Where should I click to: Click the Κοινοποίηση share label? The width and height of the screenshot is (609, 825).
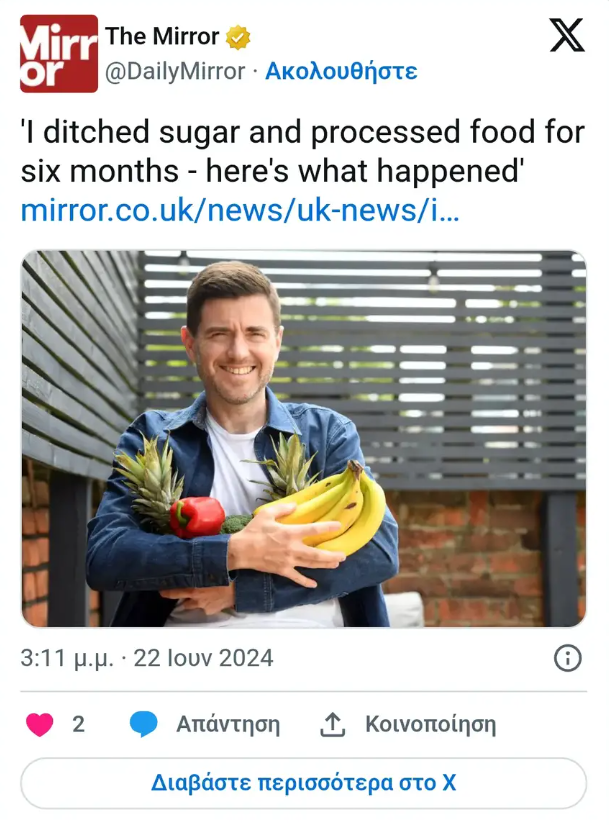click(430, 724)
